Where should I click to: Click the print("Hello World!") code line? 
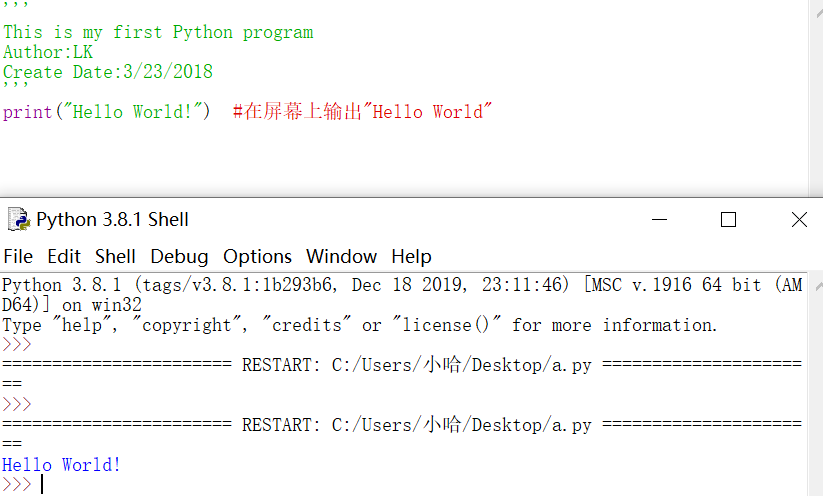point(106,112)
